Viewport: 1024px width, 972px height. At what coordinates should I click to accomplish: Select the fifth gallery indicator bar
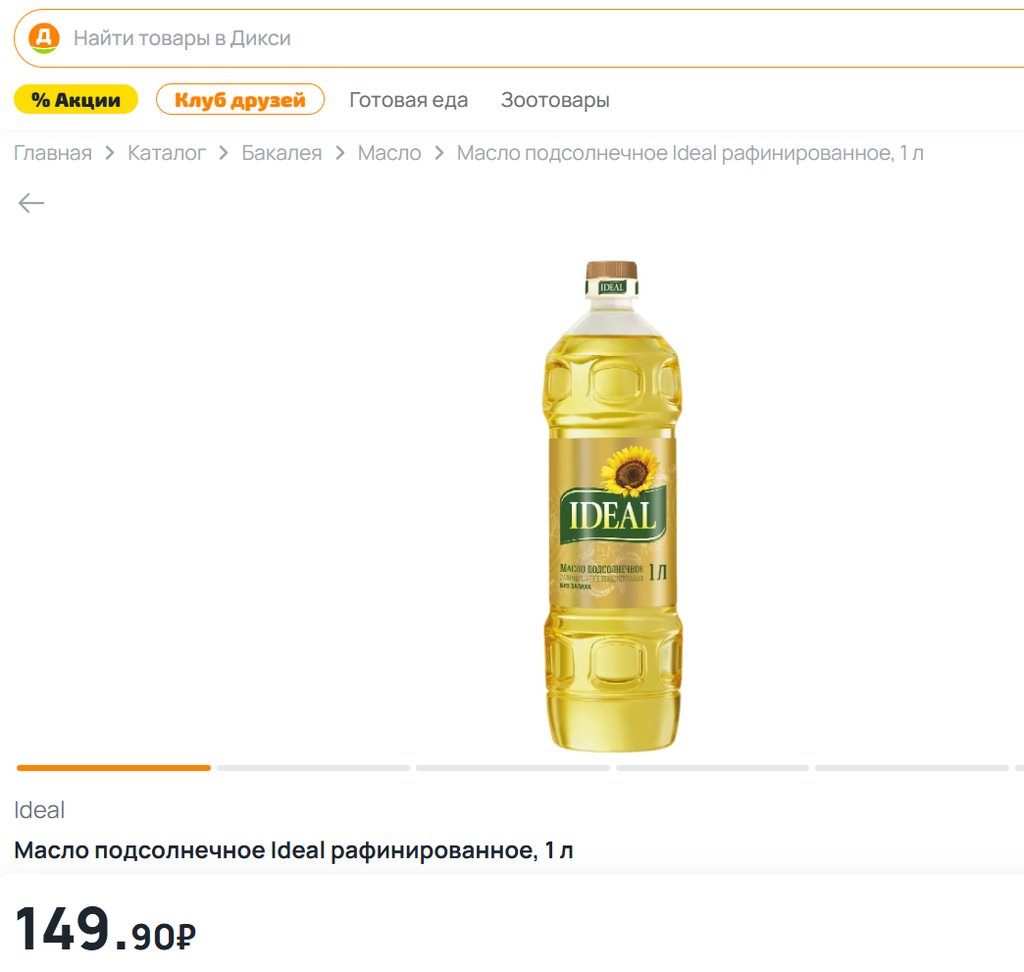pyautogui.click(x=911, y=768)
